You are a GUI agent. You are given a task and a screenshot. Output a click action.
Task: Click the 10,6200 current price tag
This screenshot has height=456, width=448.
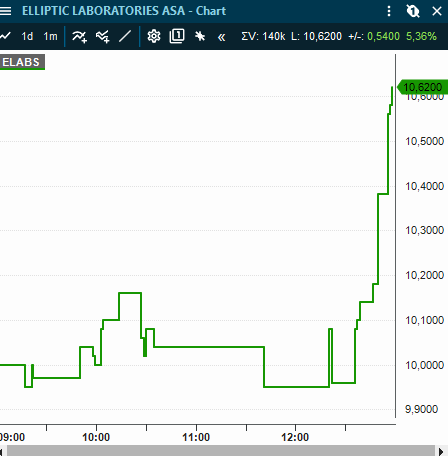pyautogui.click(x=422, y=87)
